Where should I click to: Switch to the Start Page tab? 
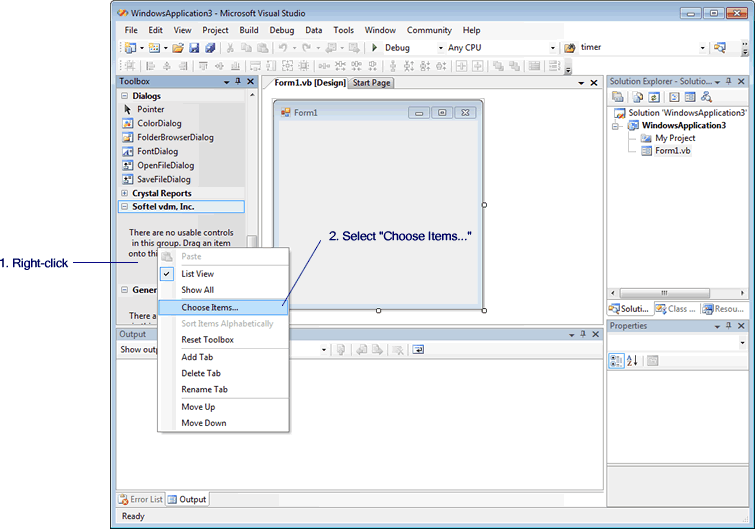tap(371, 83)
